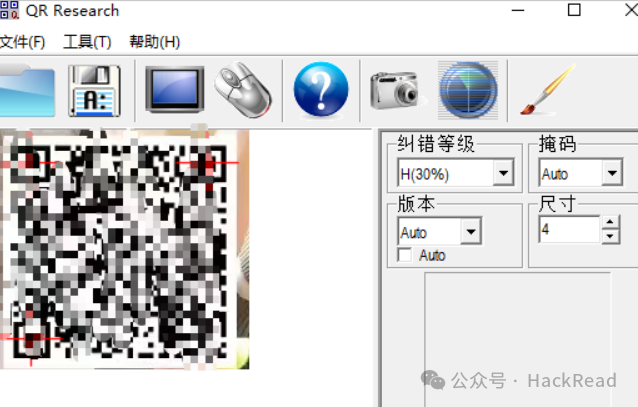Minimize the QR Research window
The height and width of the screenshot is (407, 638).
(518, 10)
